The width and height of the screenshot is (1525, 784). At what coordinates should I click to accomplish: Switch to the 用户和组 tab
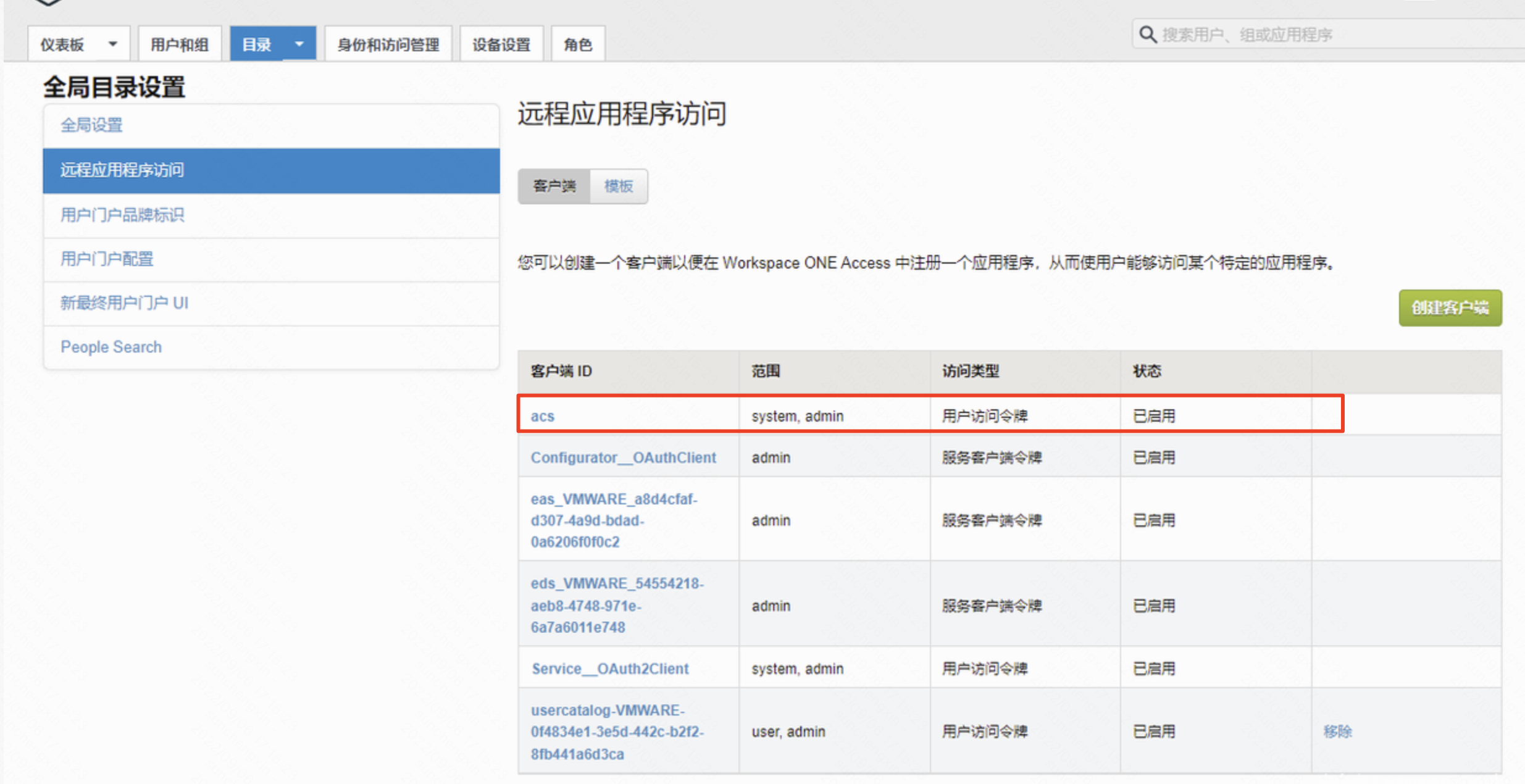point(180,44)
